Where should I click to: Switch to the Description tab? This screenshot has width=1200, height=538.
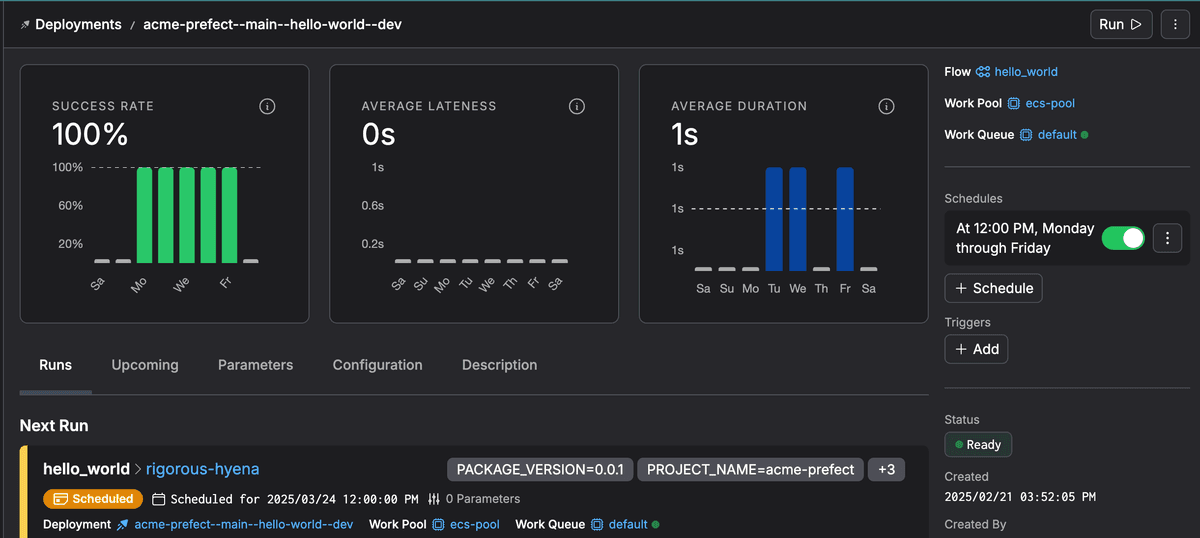500,365
